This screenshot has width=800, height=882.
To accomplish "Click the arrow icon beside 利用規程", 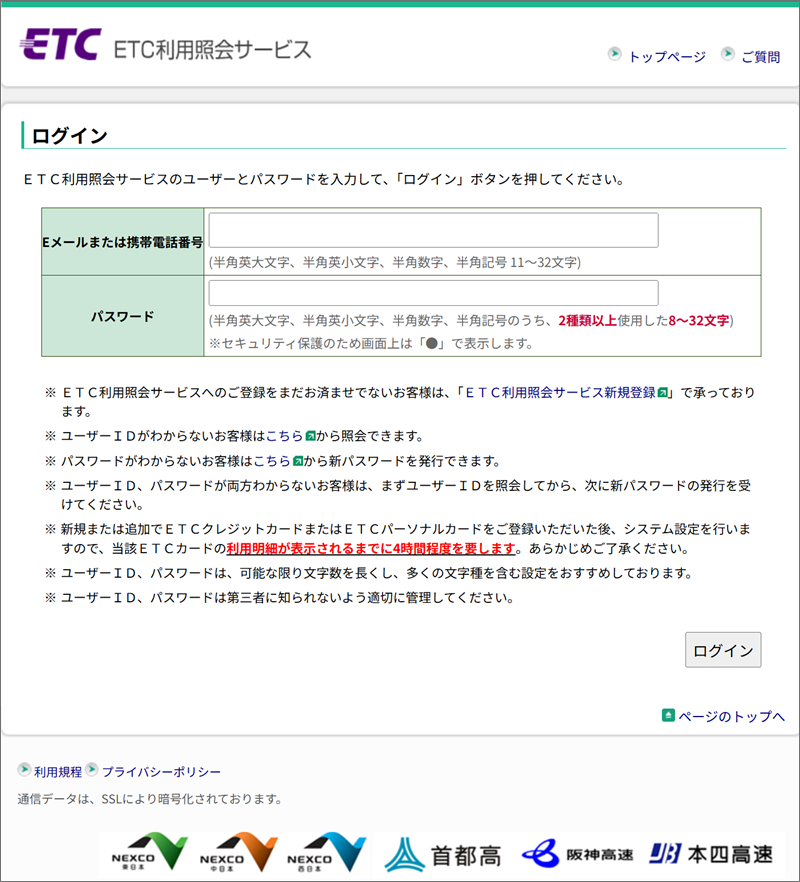I will click(24, 769).
